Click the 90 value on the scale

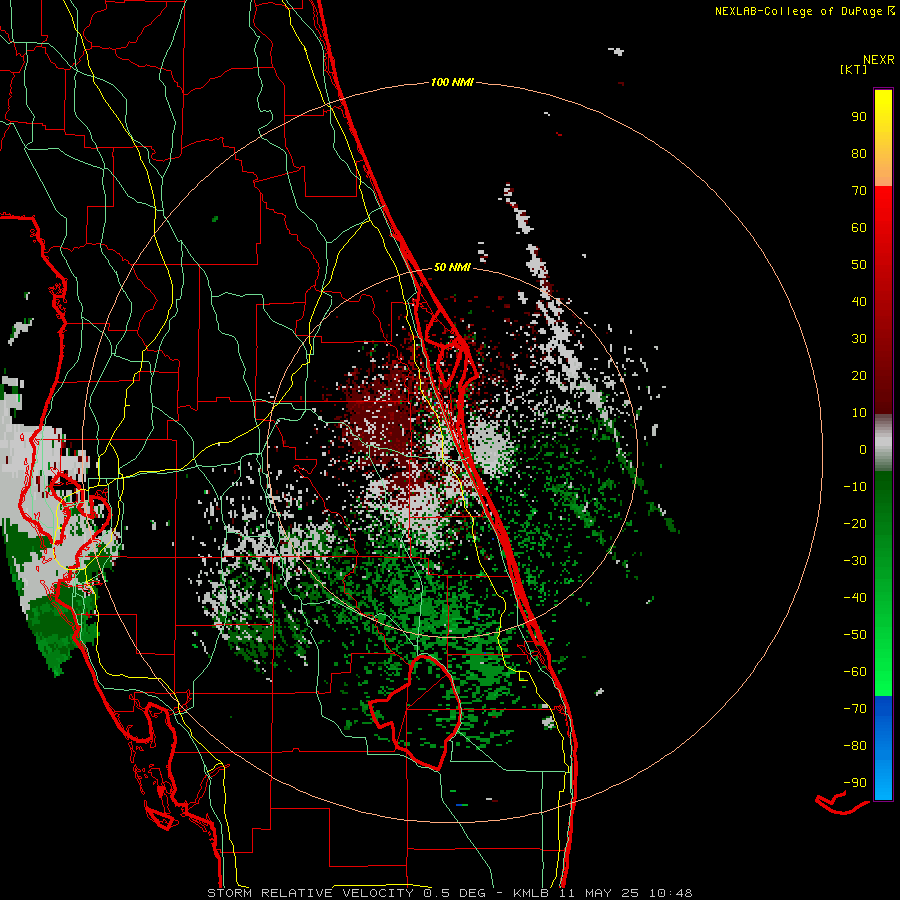tap(859, 117)
